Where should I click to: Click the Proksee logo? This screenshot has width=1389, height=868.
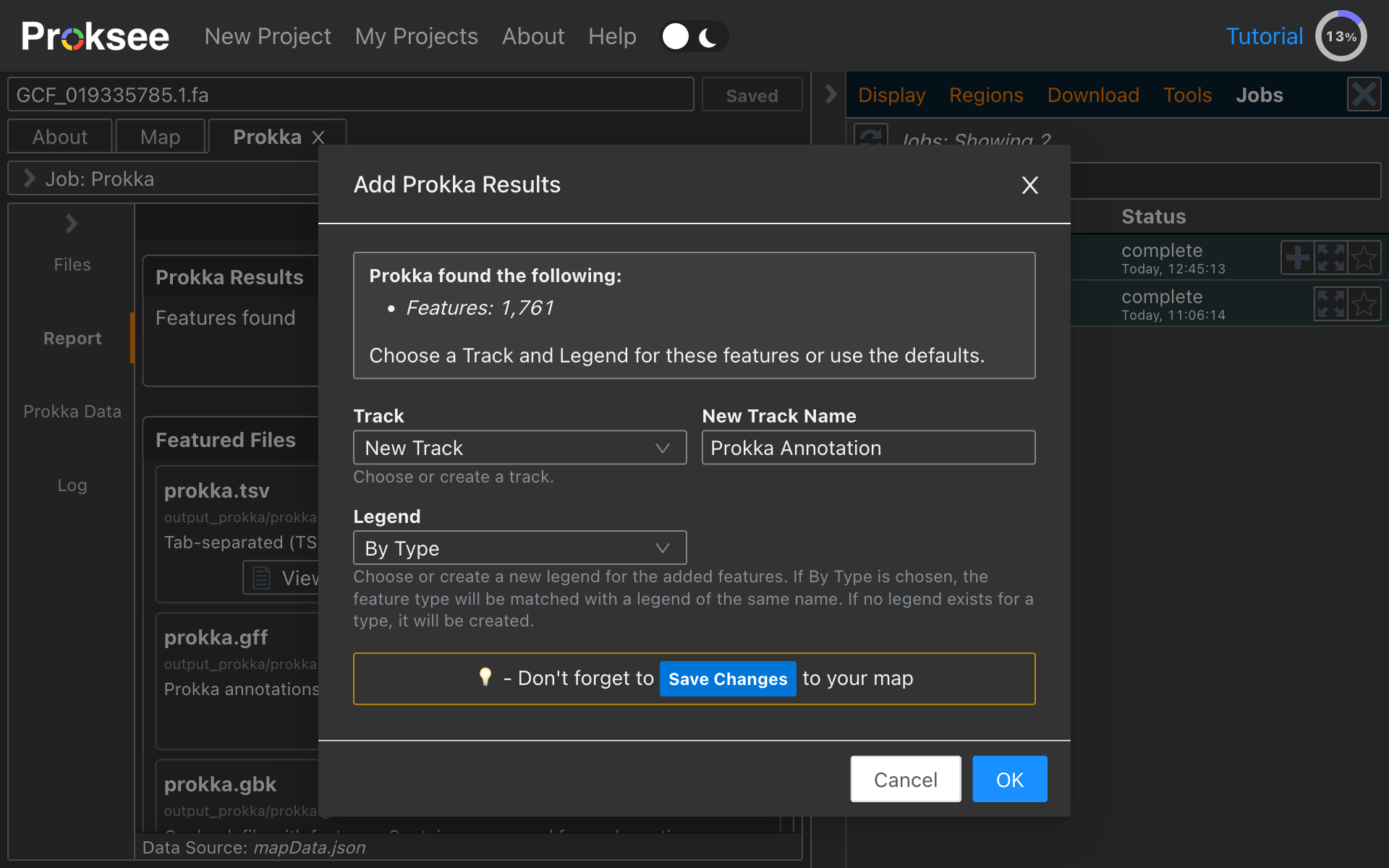95,36
